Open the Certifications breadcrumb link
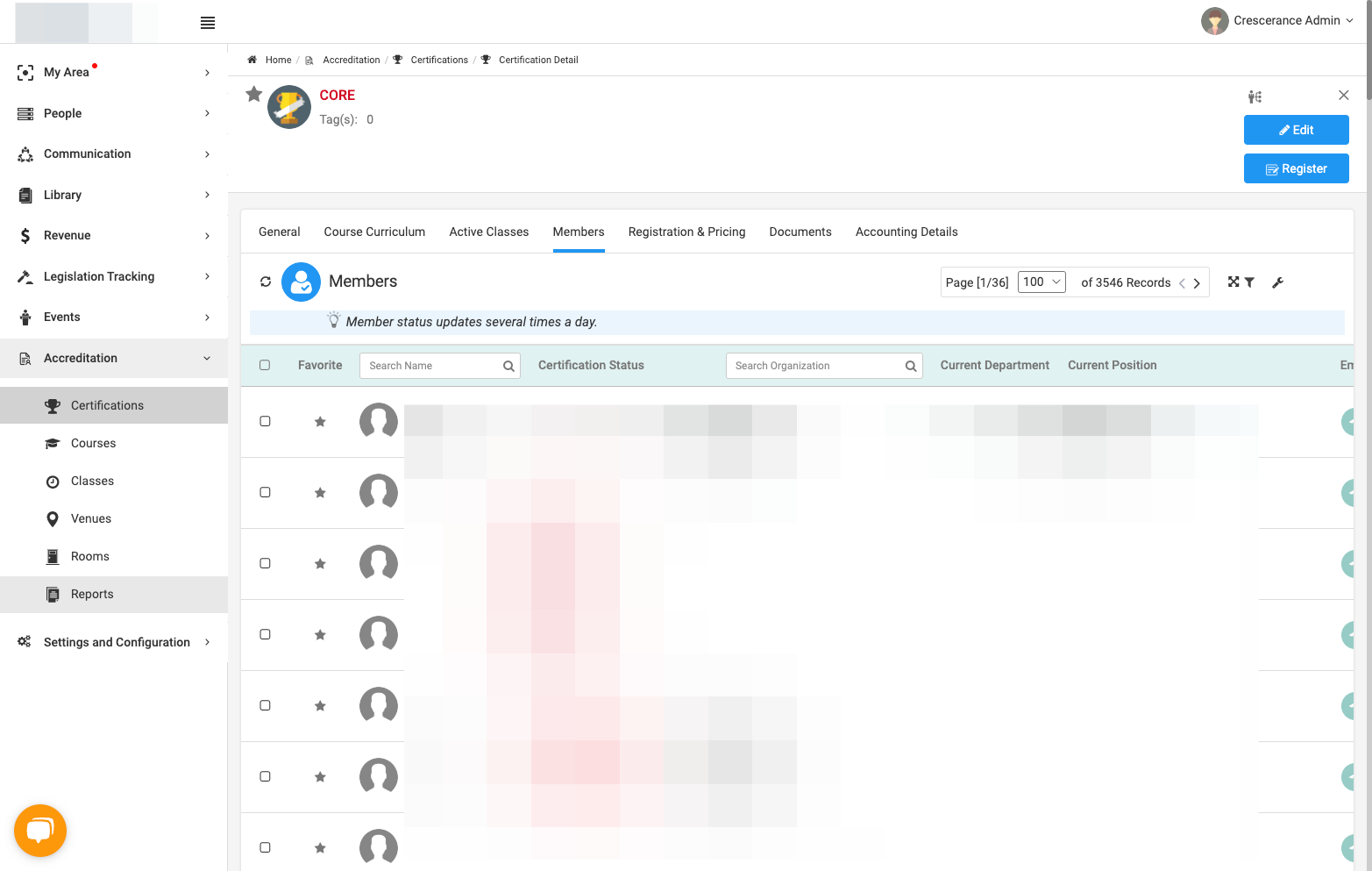 click(439, 60)
